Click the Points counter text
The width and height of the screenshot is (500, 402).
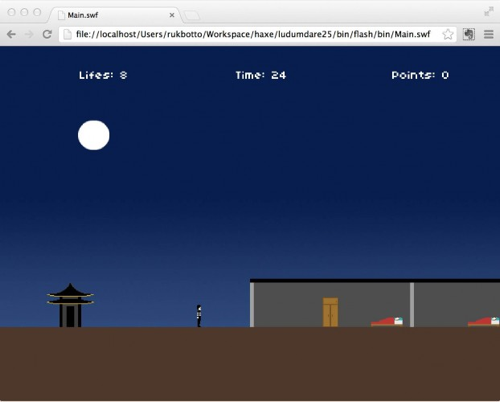coord(420,75)
